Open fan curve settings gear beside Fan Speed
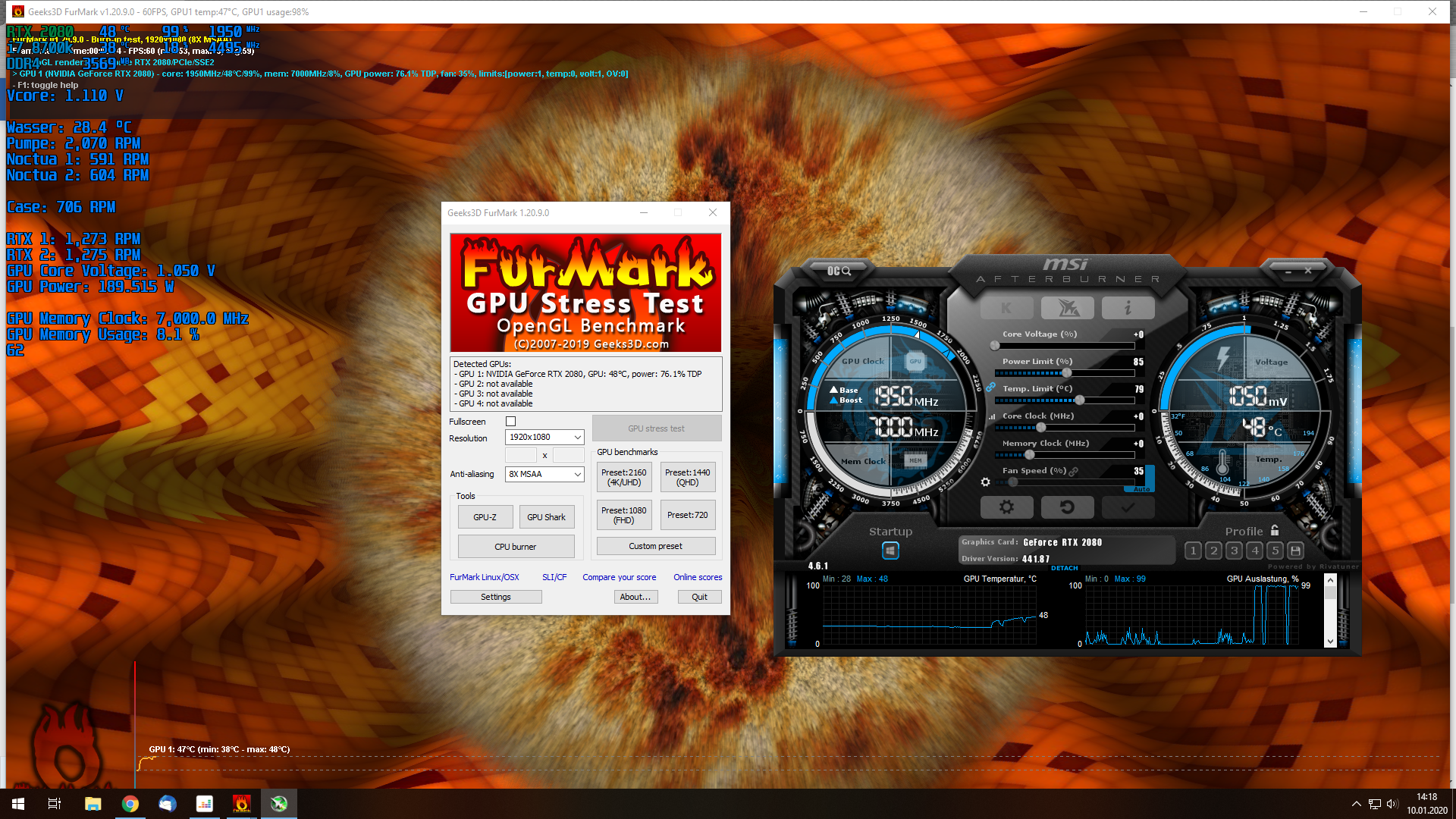This screenshot has width=1456, height=819. click(987, 482)
